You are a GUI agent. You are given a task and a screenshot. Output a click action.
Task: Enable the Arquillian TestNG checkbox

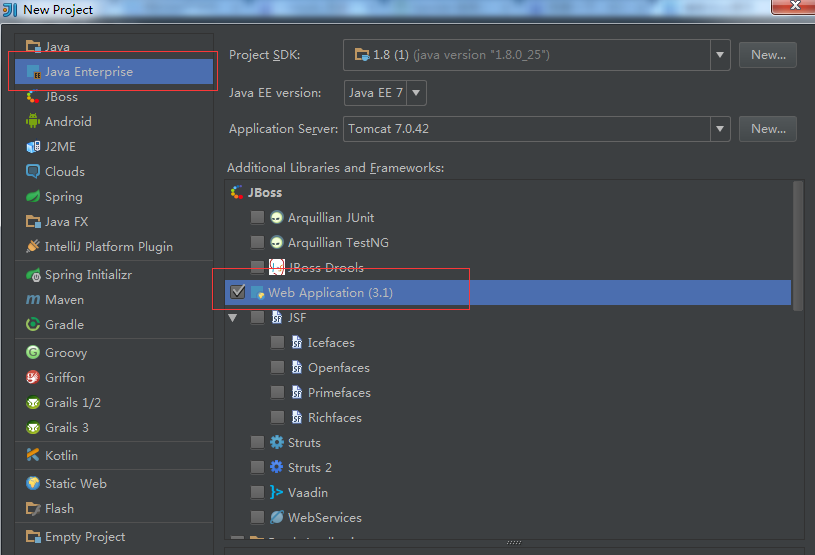tap(257, 242)
